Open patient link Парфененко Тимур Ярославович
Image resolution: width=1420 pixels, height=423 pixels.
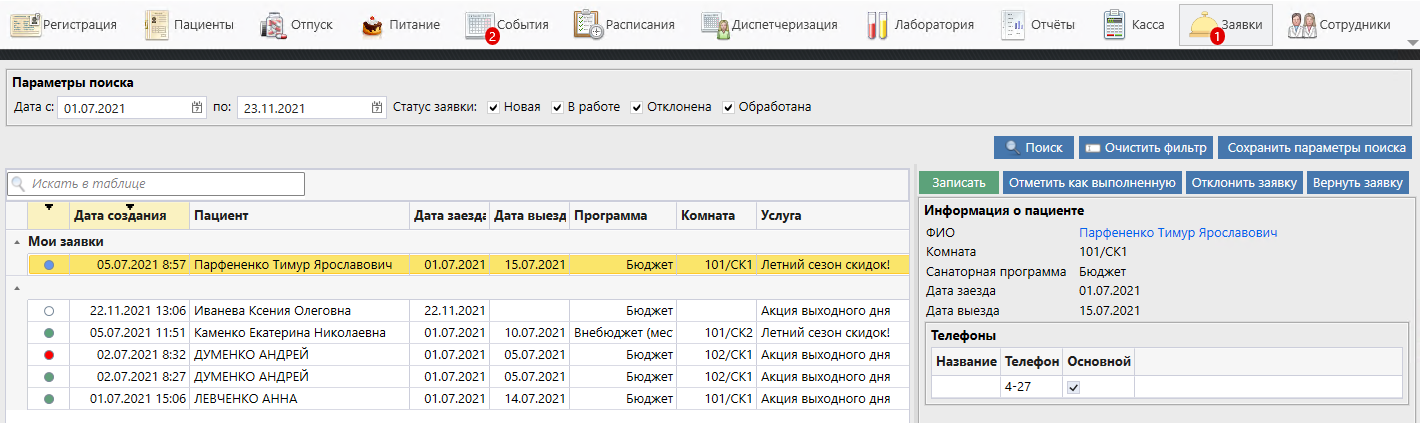1178,233
